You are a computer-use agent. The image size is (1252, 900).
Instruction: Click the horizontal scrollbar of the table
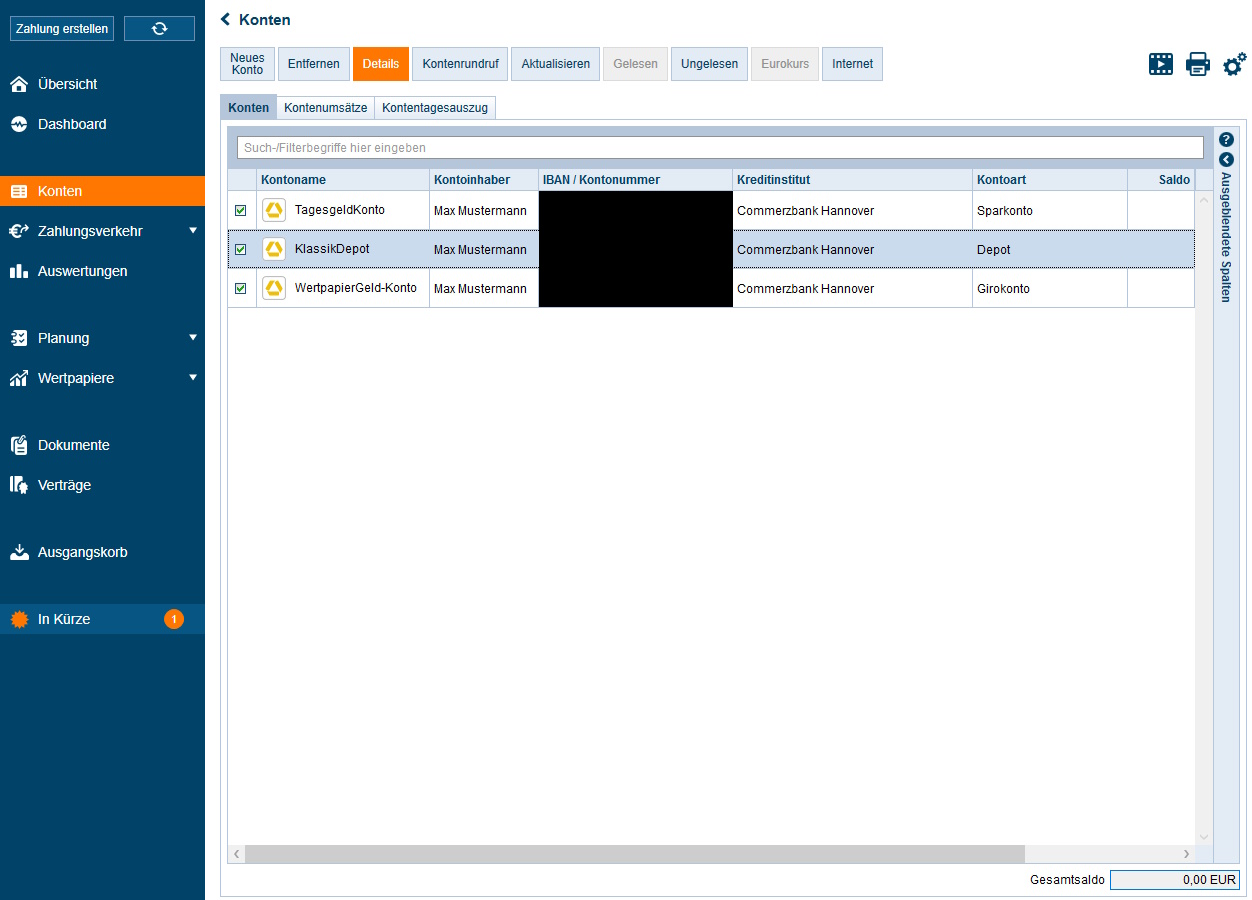pos(634,854)
